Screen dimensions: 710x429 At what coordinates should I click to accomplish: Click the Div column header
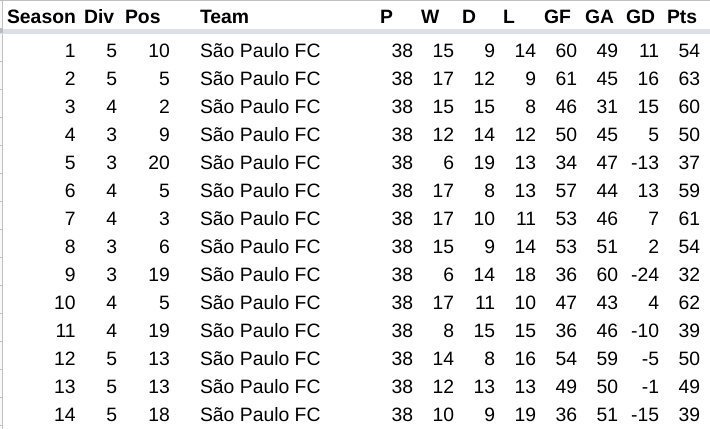click(99, 17)
